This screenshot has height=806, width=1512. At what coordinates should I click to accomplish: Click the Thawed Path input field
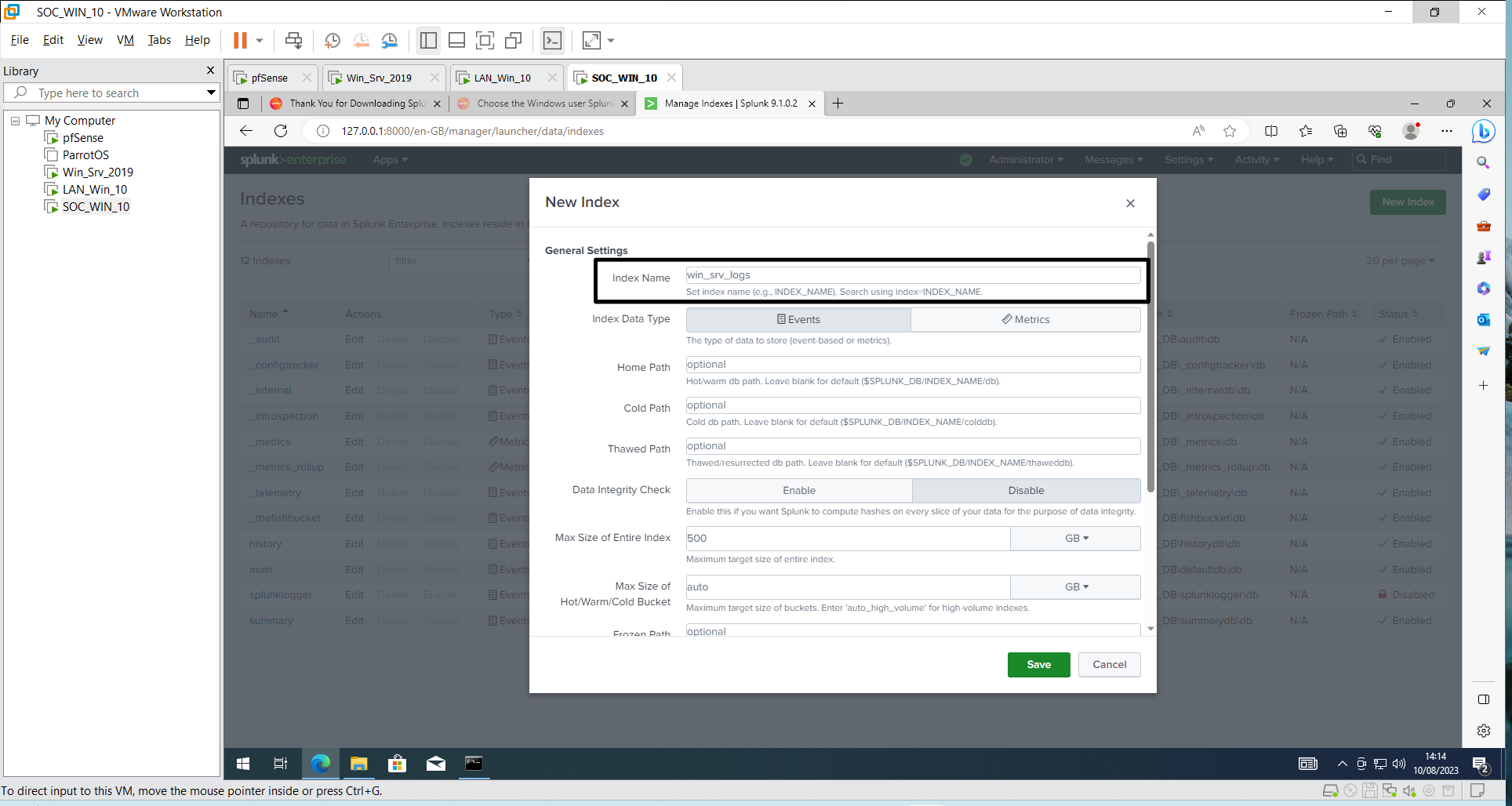click(x=913, y=445)
